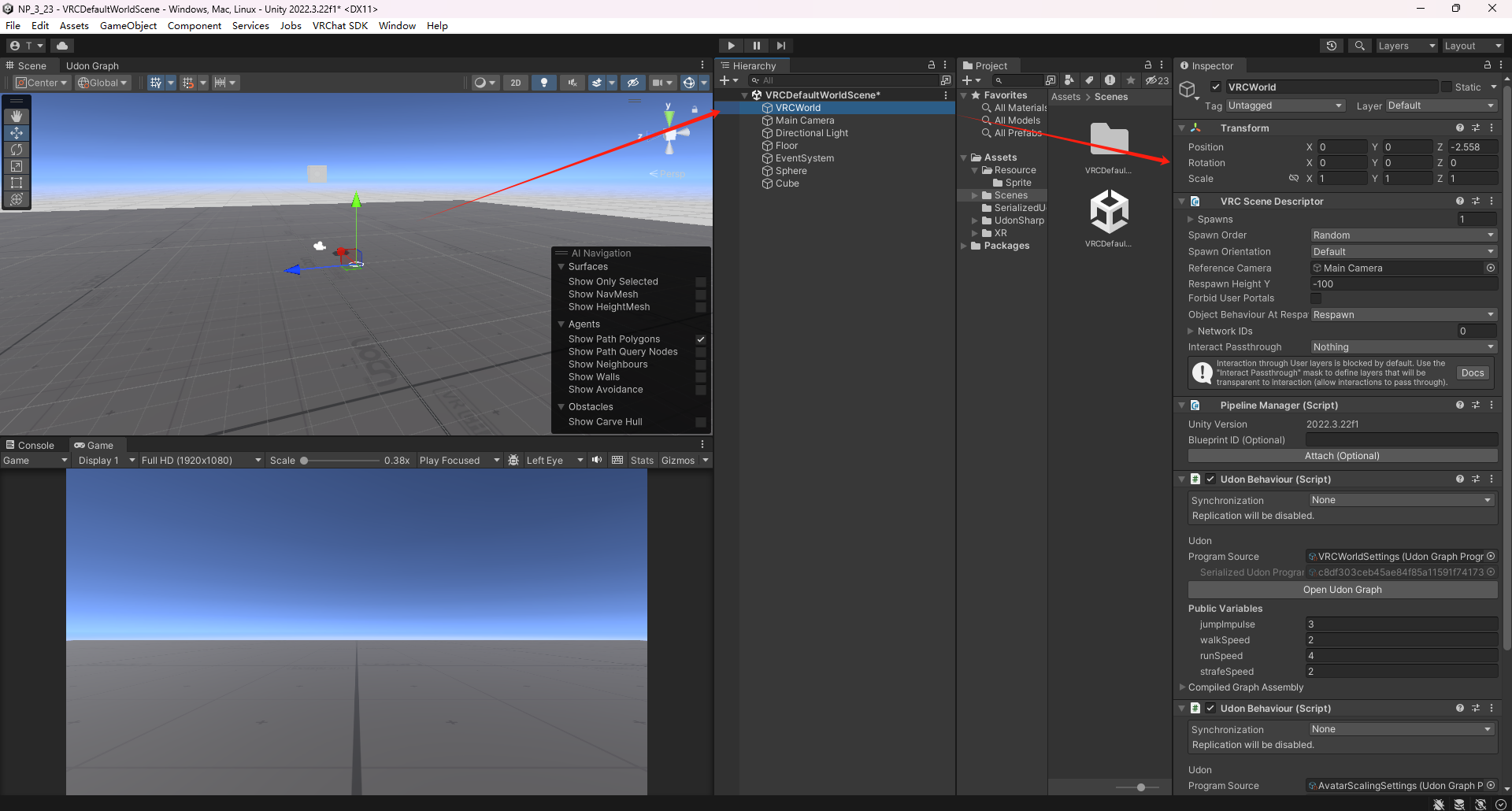Open the Undo History icon
The width and height of the screenshot is (1512, 811).
click(1332, 46)
